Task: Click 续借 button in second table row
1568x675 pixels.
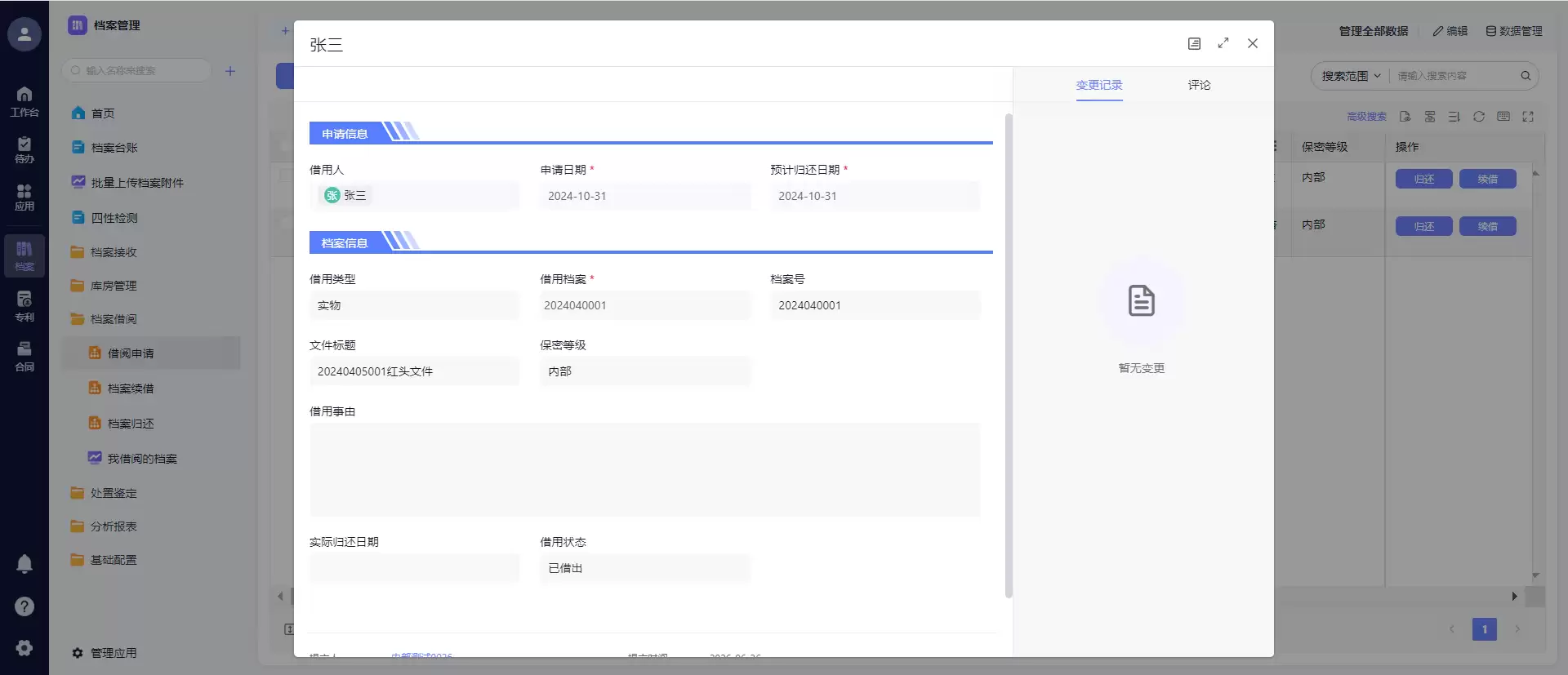Action: coord(1488,226)
